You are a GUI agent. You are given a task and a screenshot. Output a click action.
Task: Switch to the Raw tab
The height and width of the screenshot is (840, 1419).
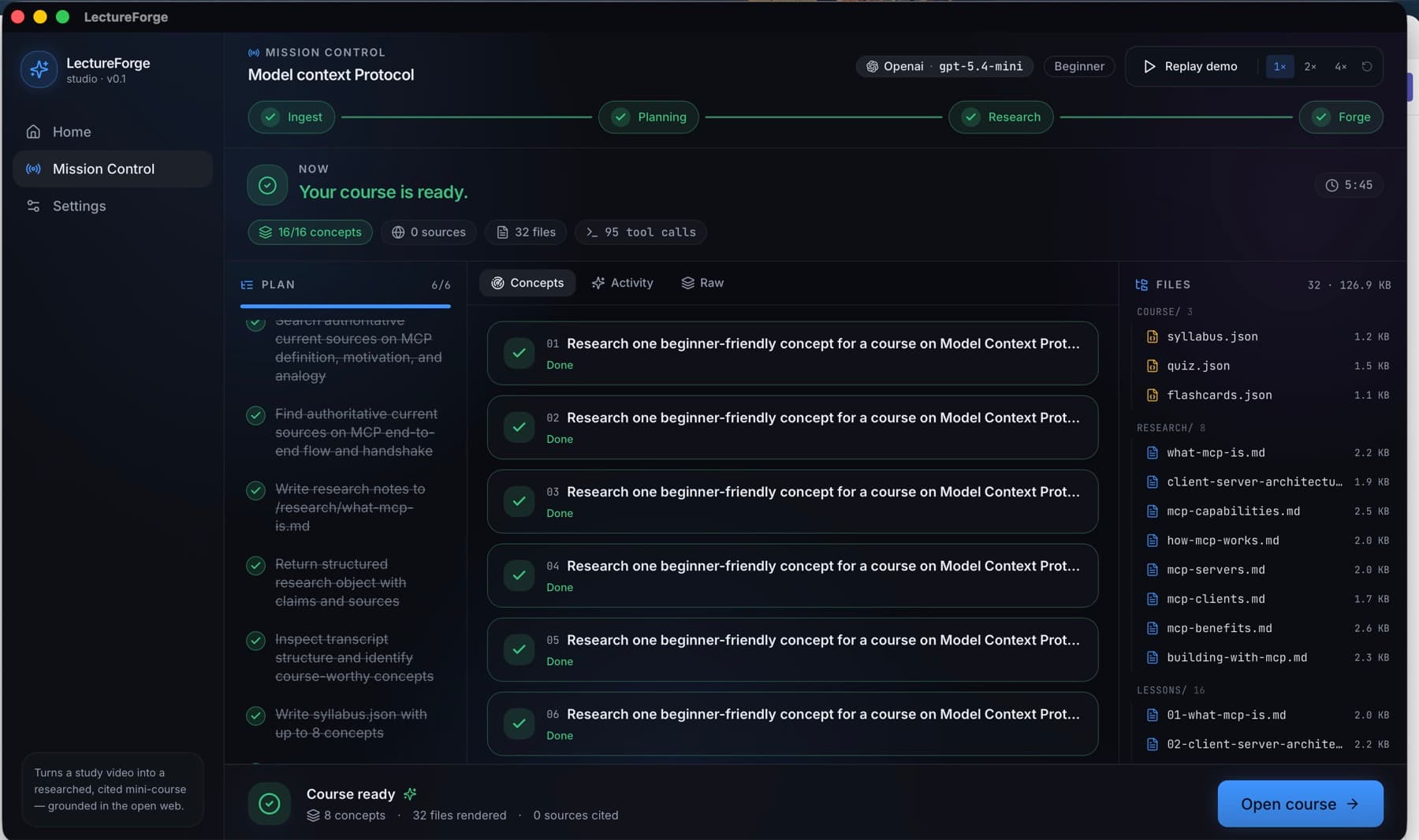(x=702, y=283)
